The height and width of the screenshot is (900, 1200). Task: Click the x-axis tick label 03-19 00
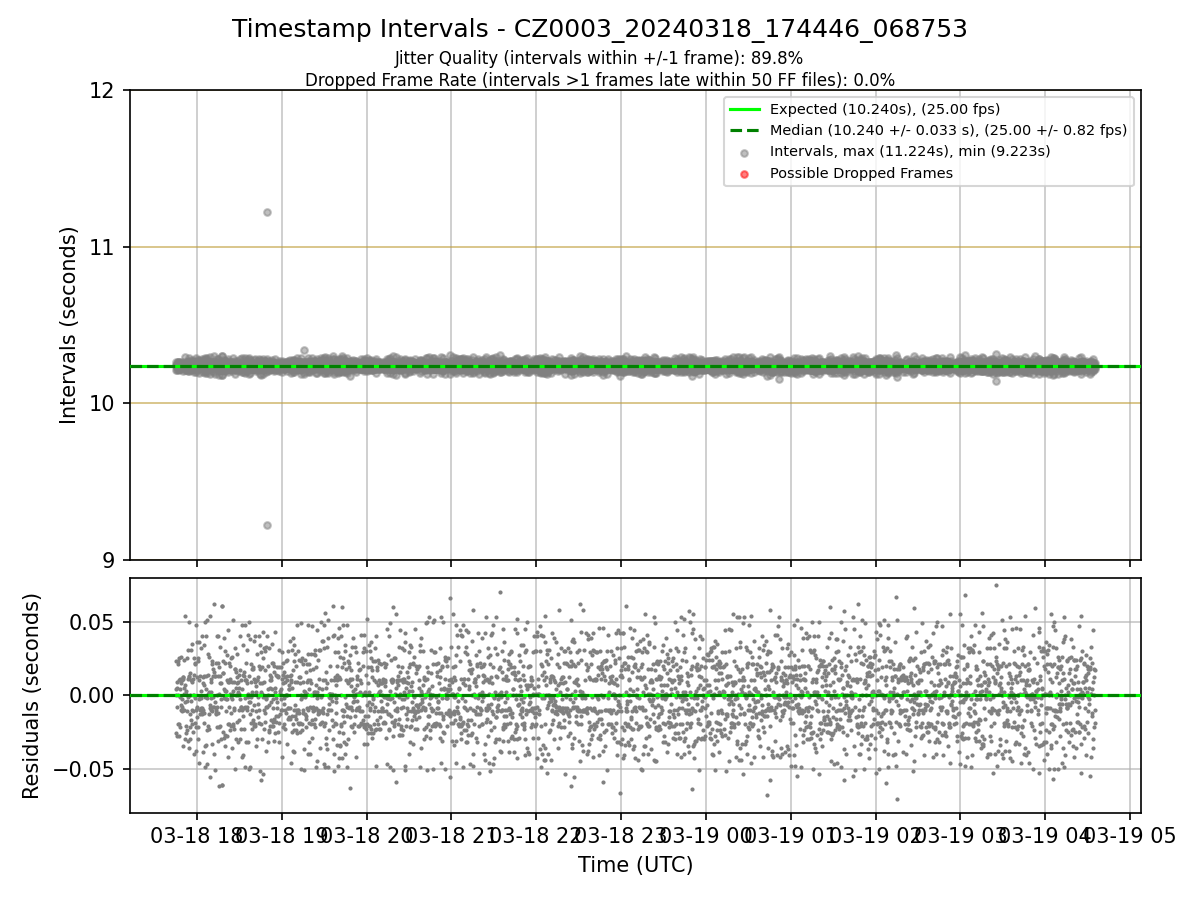pyautogui.click(x=705, y=836)
